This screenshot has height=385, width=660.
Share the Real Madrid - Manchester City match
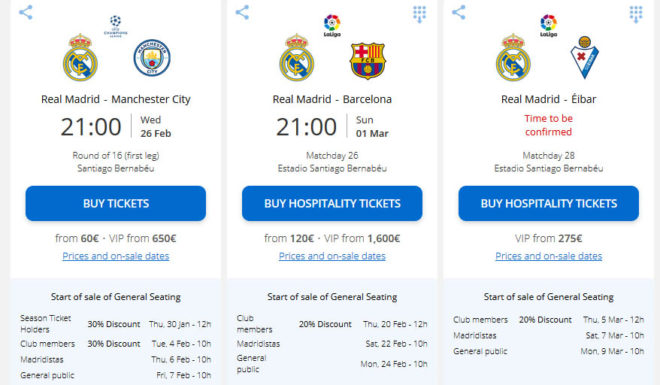26,12
